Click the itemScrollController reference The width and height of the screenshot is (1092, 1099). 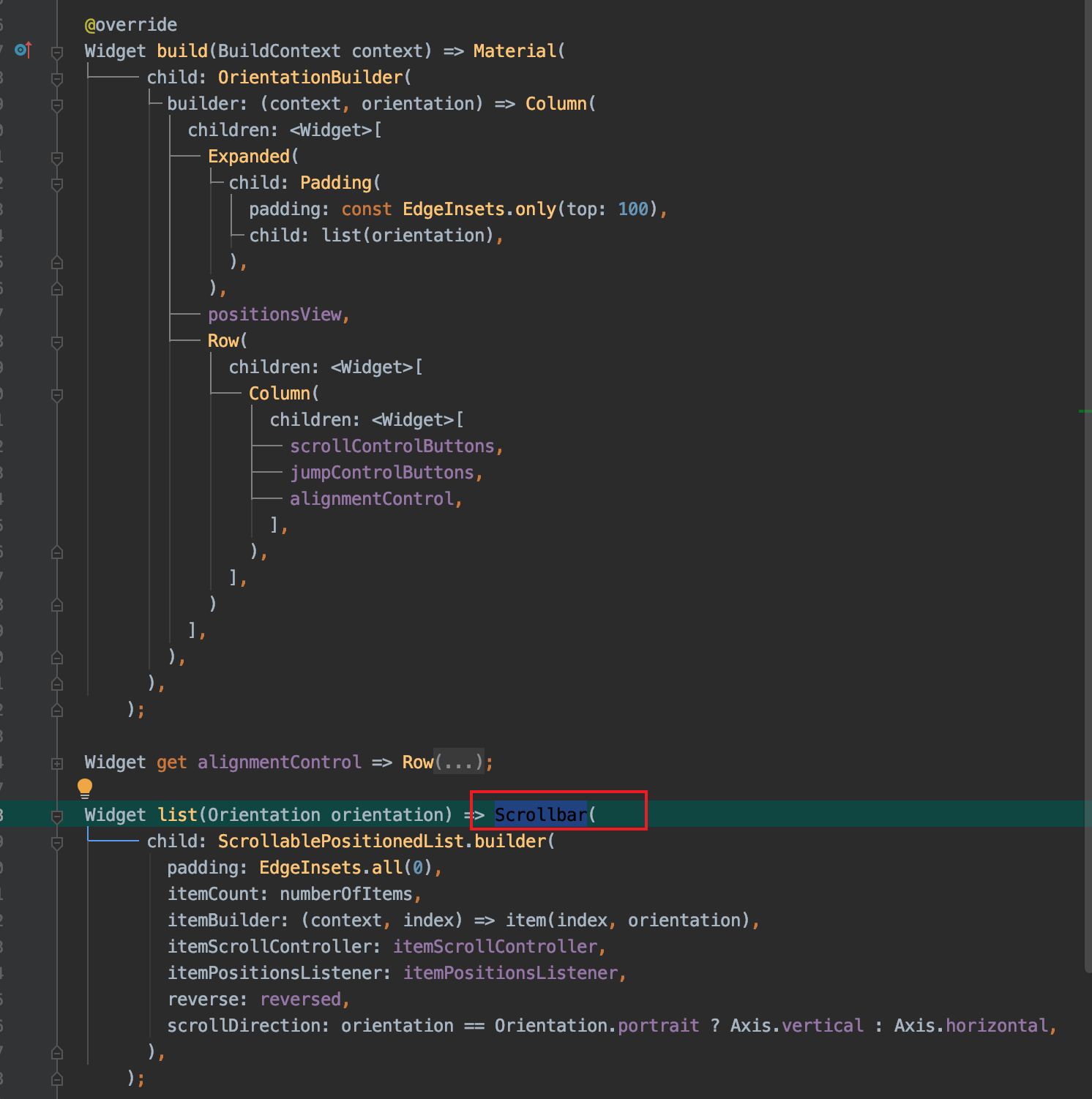click(x=495, y=946)
